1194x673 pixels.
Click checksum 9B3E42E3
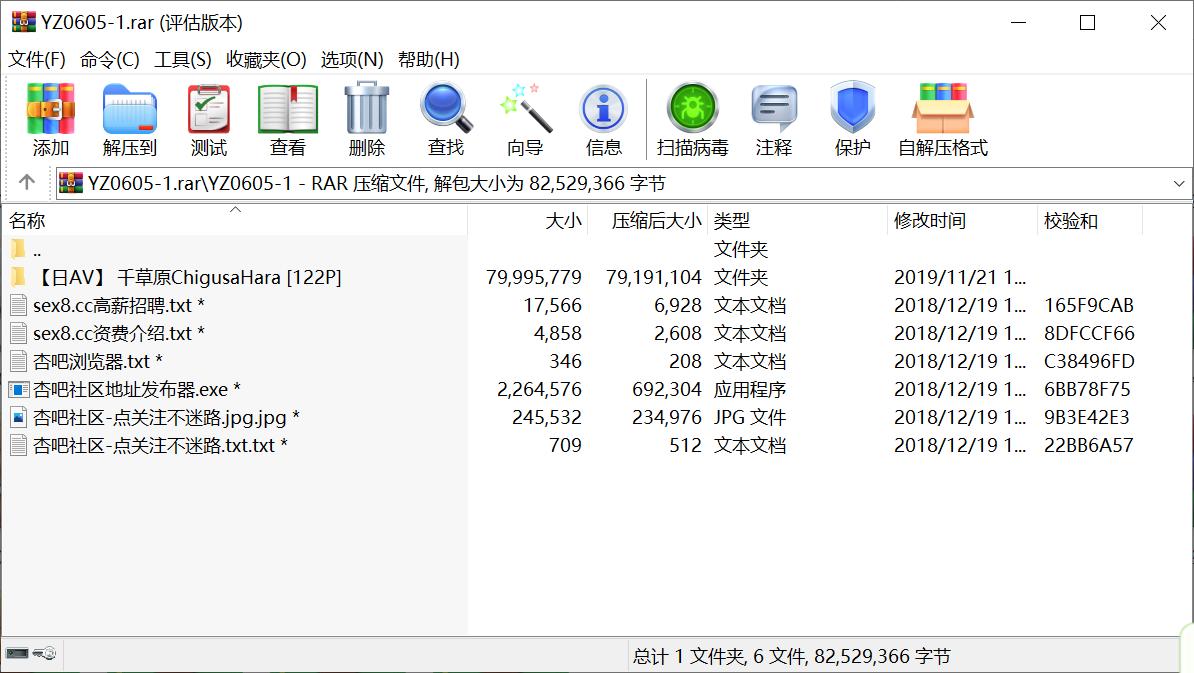[x=1087, y=417]
